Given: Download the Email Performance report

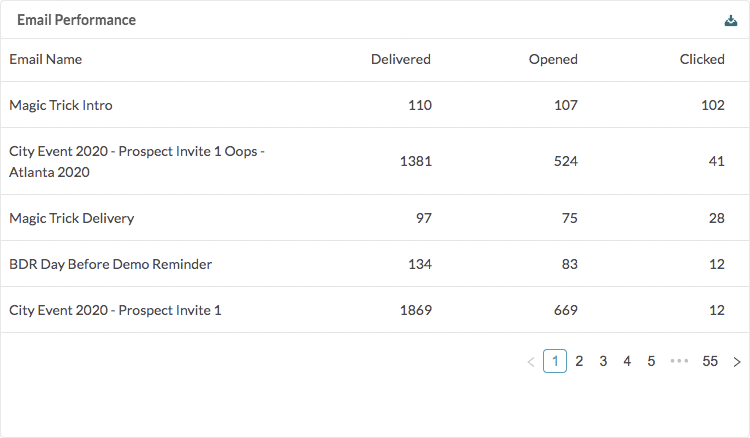Looking at the screenshot, I should (x=730, y=21).
